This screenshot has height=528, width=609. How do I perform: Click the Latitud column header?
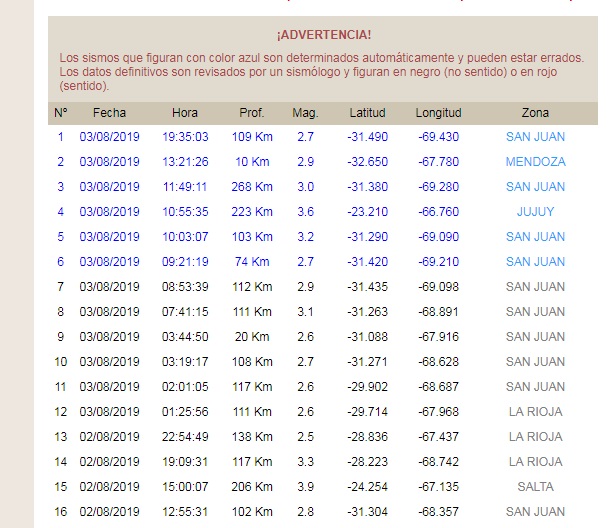click(x=367, y=113)
